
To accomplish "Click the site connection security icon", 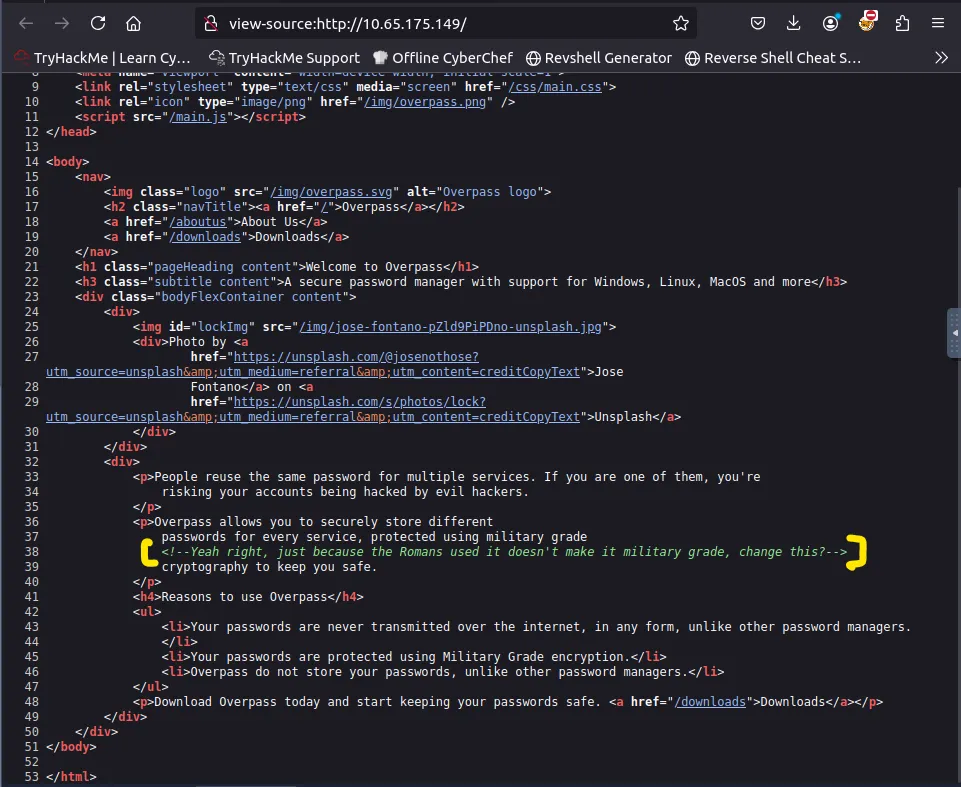I will click(x=209, y=23).
